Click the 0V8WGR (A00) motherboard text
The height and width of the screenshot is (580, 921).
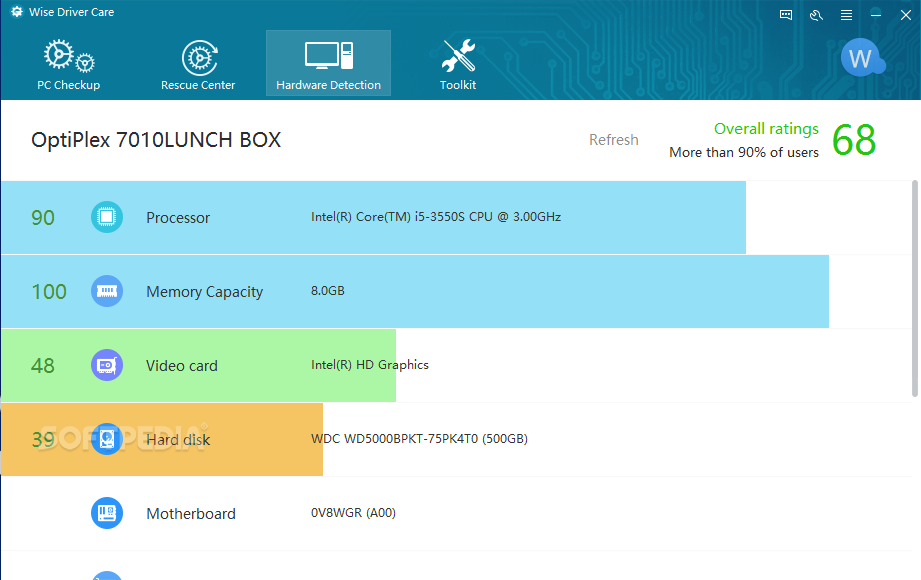point(353,513)
